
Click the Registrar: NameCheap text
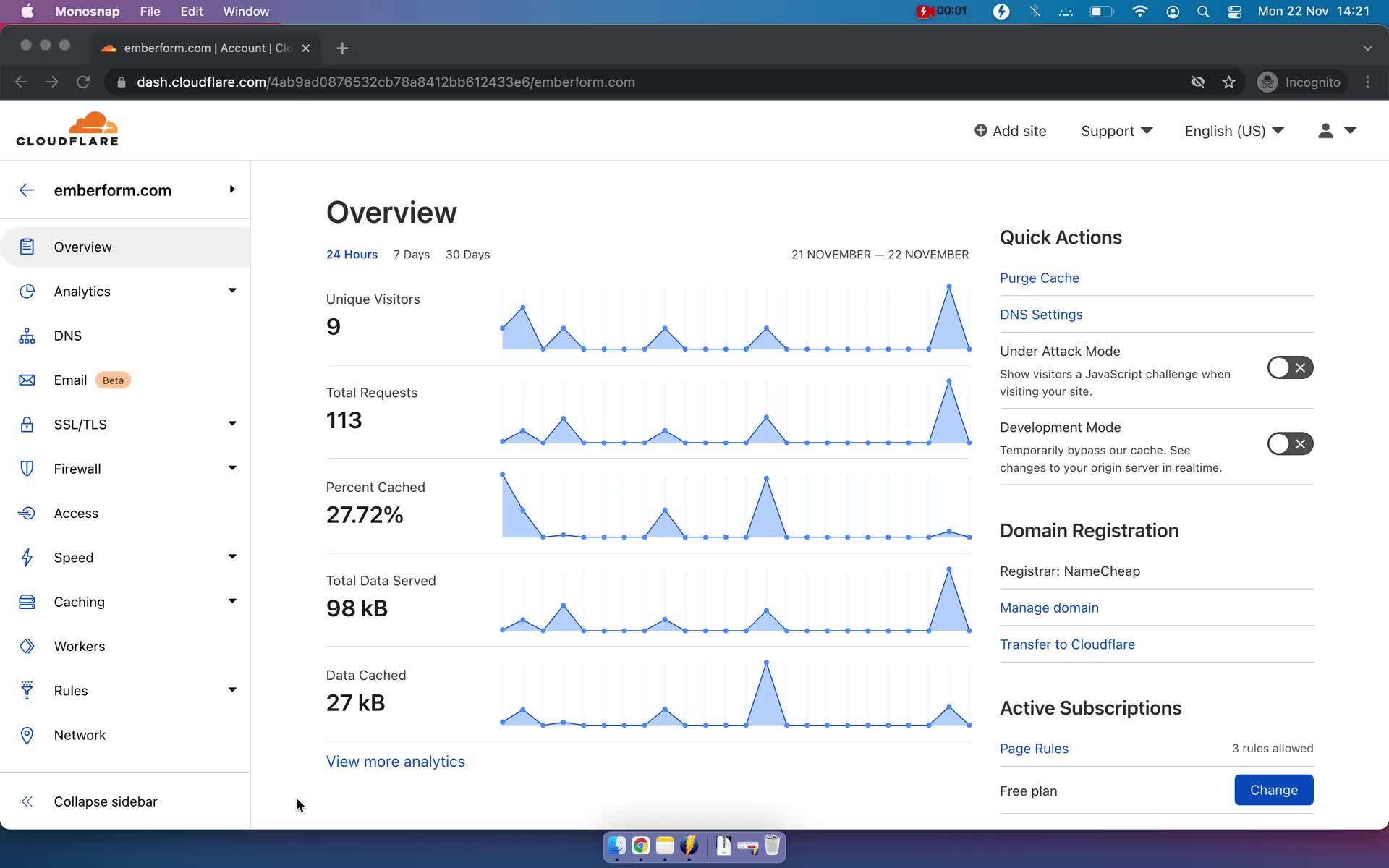[1069, 571]
